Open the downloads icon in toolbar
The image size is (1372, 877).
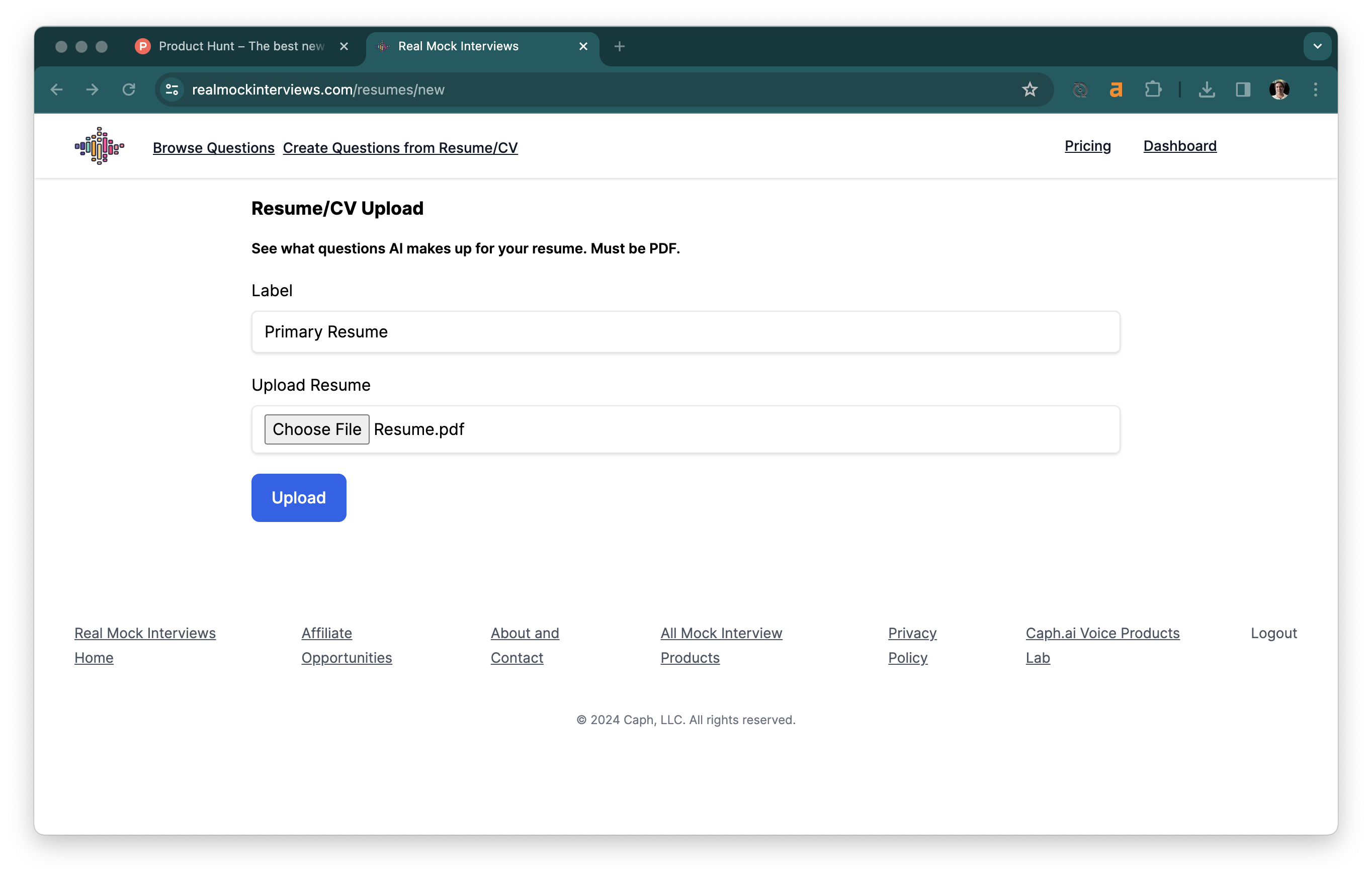point(1206,90)
